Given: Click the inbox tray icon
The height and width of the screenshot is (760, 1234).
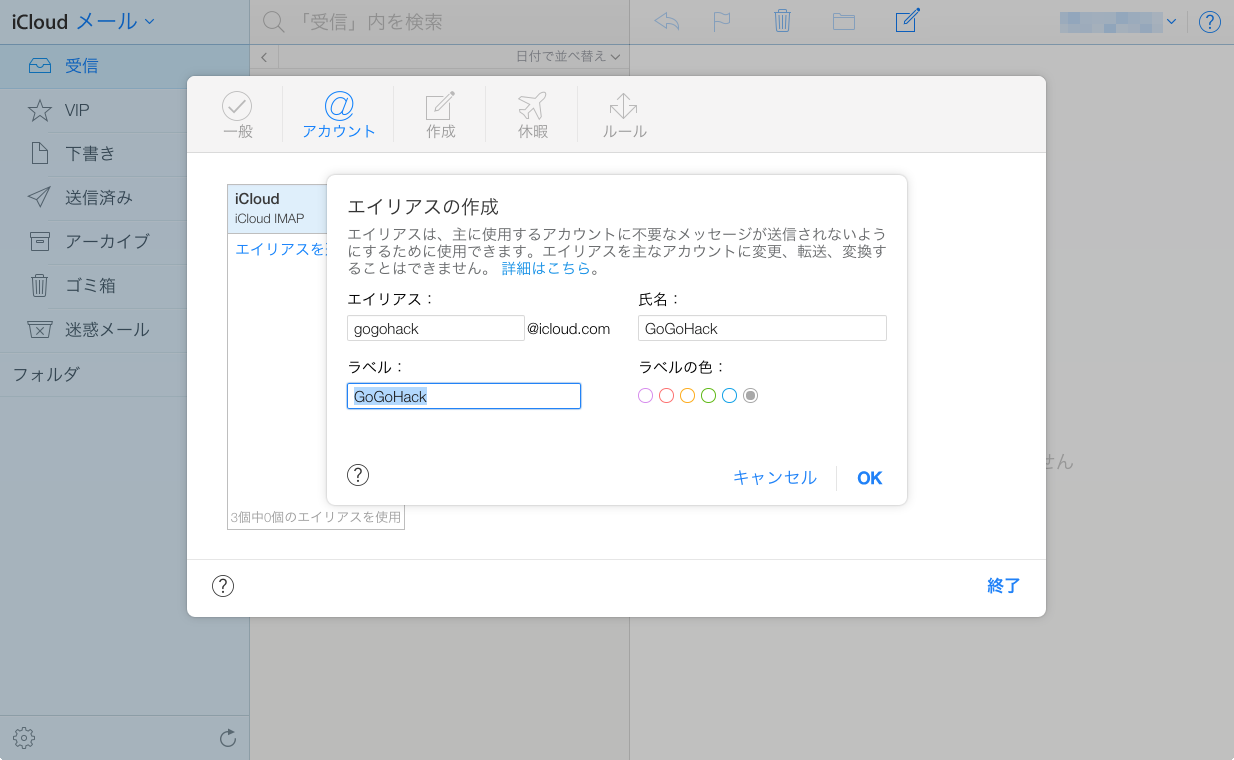Looking at the screenshot, I should [x=39, y=66].
